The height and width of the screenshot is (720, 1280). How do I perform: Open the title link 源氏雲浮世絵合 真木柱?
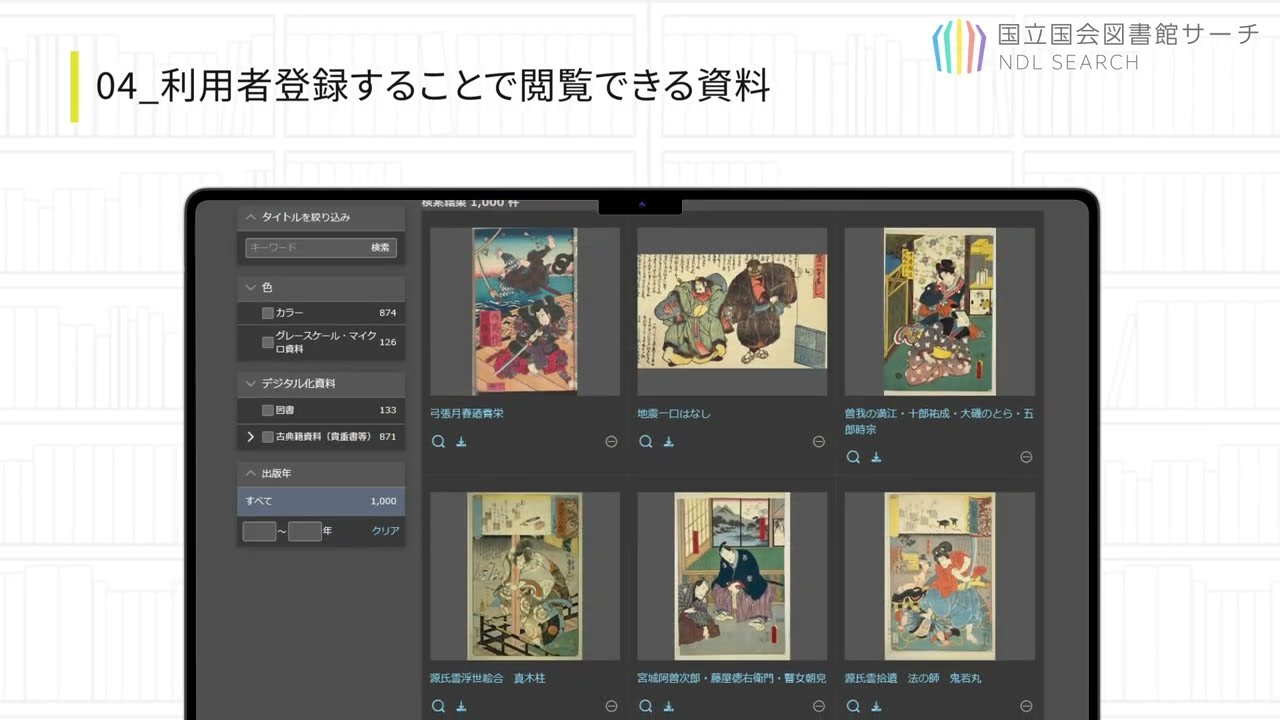[x=488, y=678]
